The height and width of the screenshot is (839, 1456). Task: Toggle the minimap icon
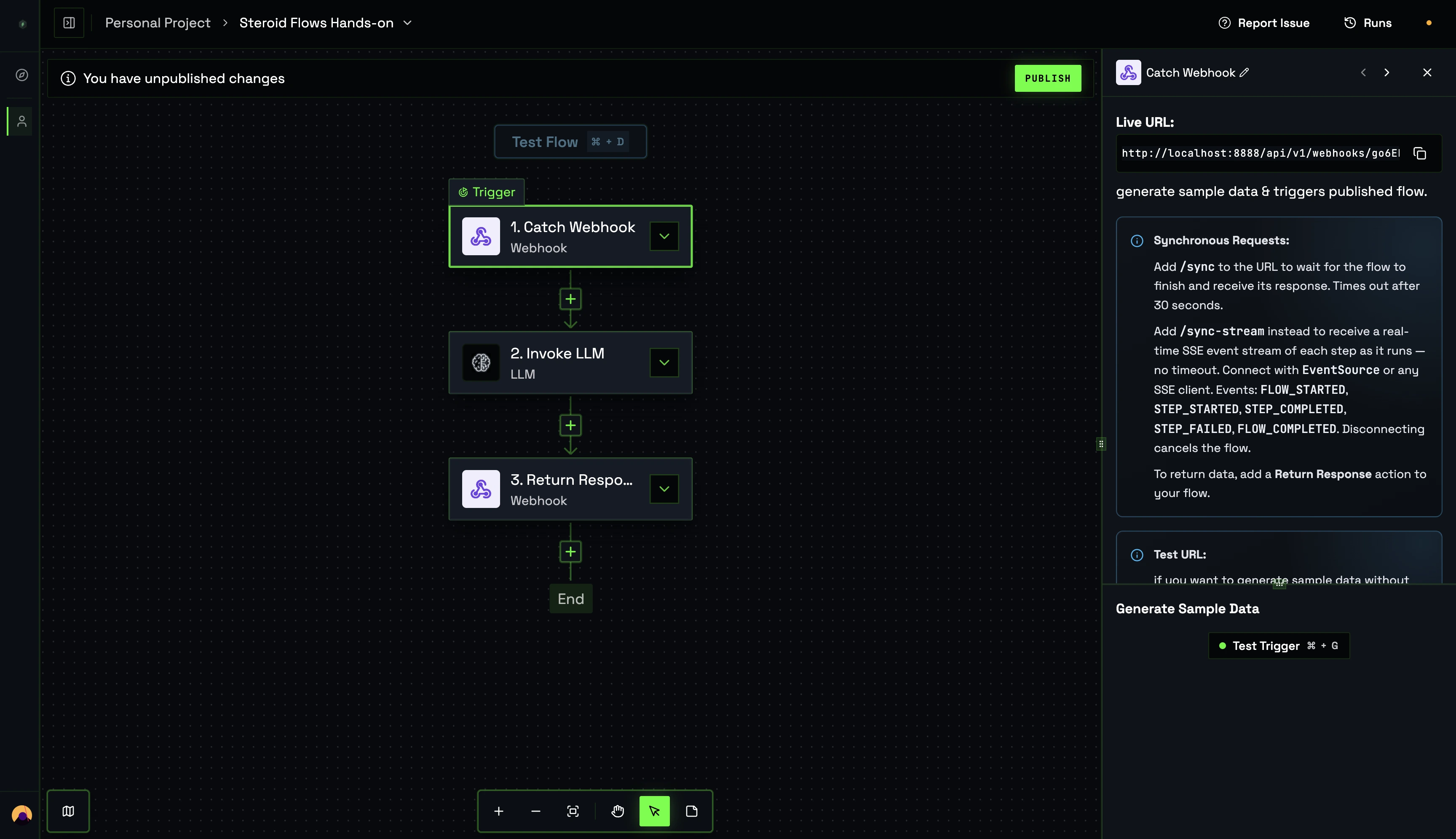pyautogui.click(x=68, y=811)
